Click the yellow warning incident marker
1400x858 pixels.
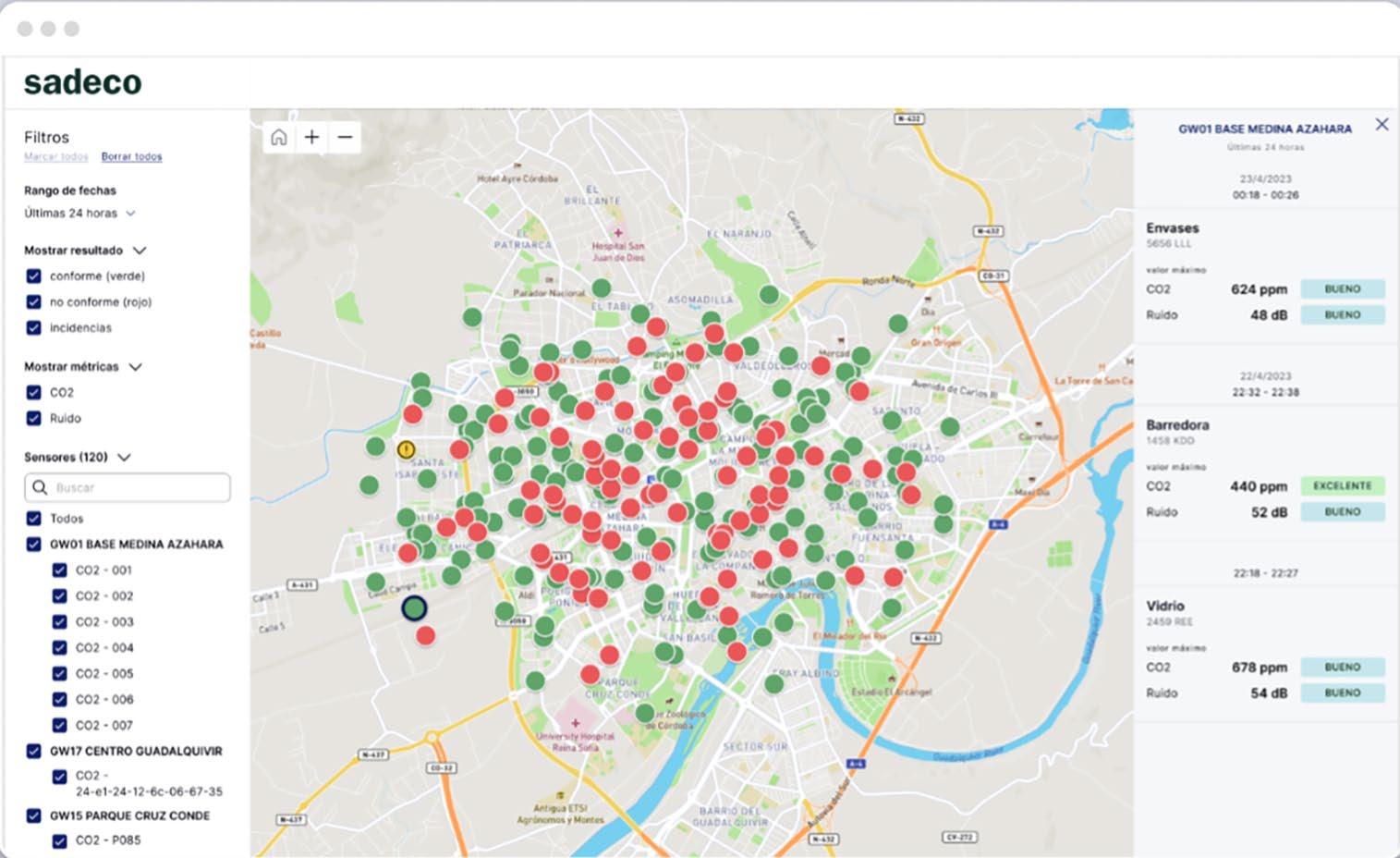click(x=406, y=449)
